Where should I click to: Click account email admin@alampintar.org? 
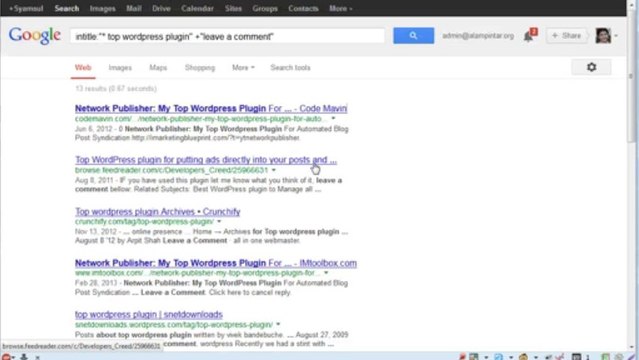tap(478, 36)
